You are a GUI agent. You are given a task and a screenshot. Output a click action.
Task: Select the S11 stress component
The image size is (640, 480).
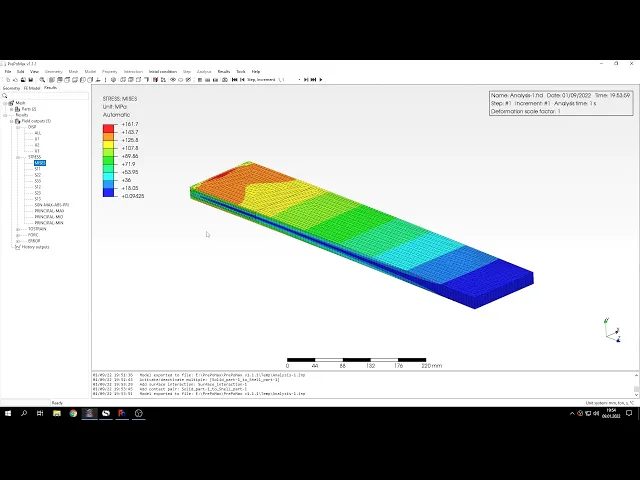tap(38, 169)
